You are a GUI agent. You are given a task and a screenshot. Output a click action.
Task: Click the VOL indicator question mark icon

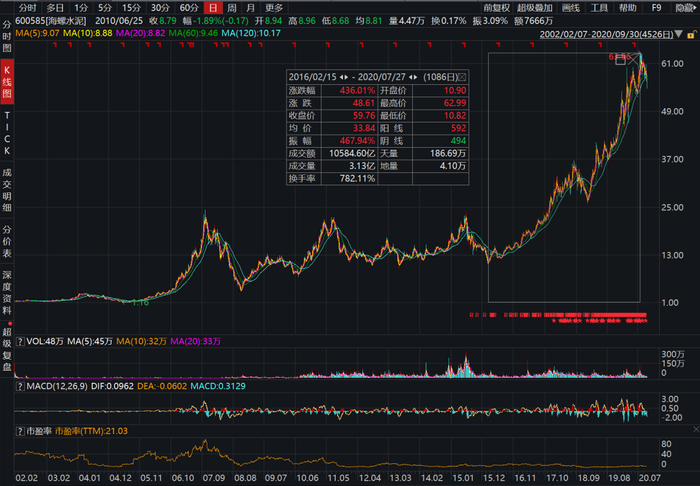(20, 341)
